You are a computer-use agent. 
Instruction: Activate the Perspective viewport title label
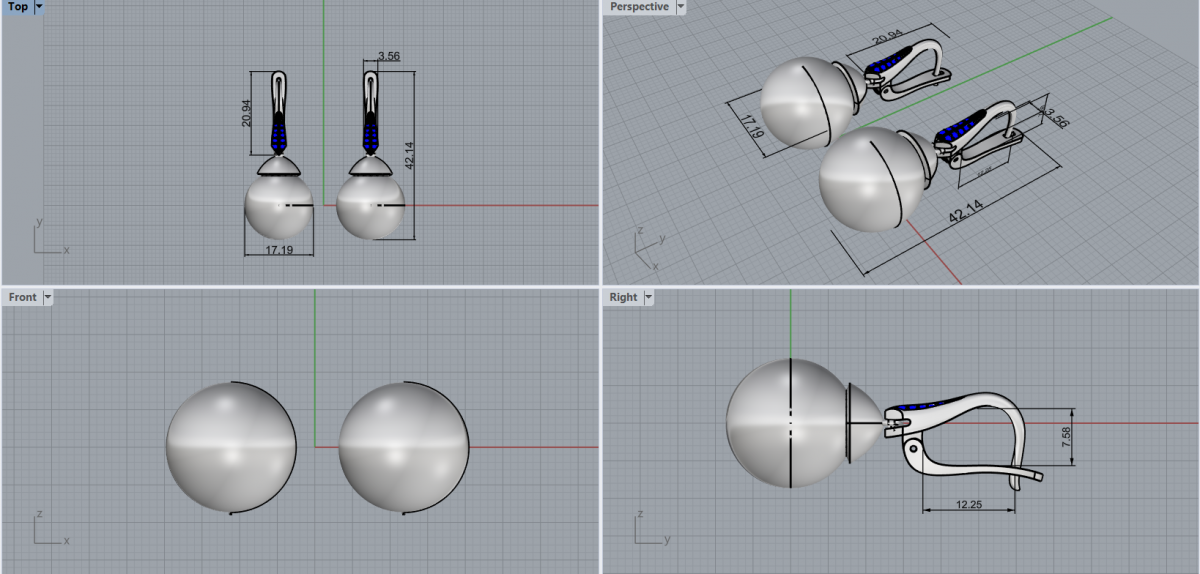click(639, 7)
